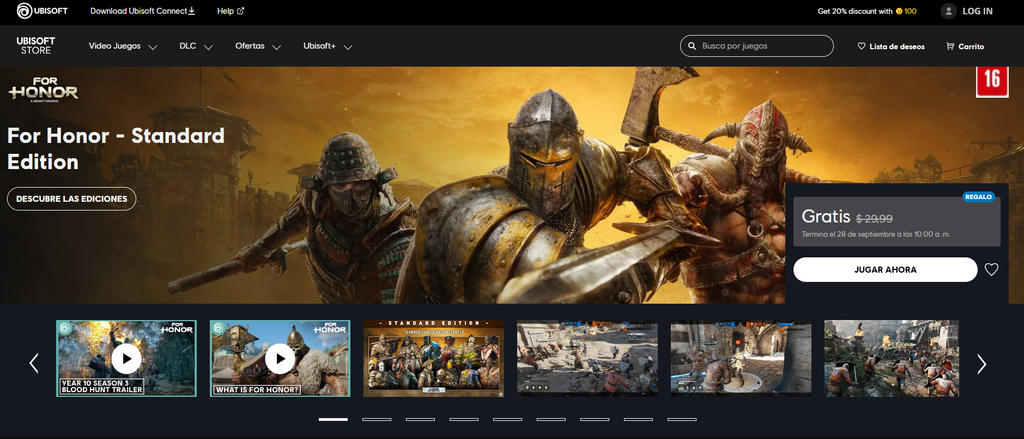This screenshot has height=439, width=1024.
Task: Open the fifth gameplay screenshot thumbnail
Action: [741, 358]
